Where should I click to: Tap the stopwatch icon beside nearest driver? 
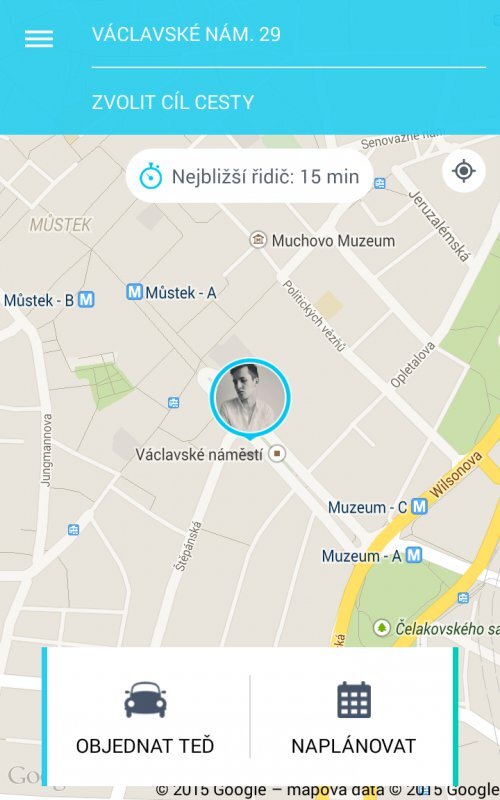coord(151,176)
